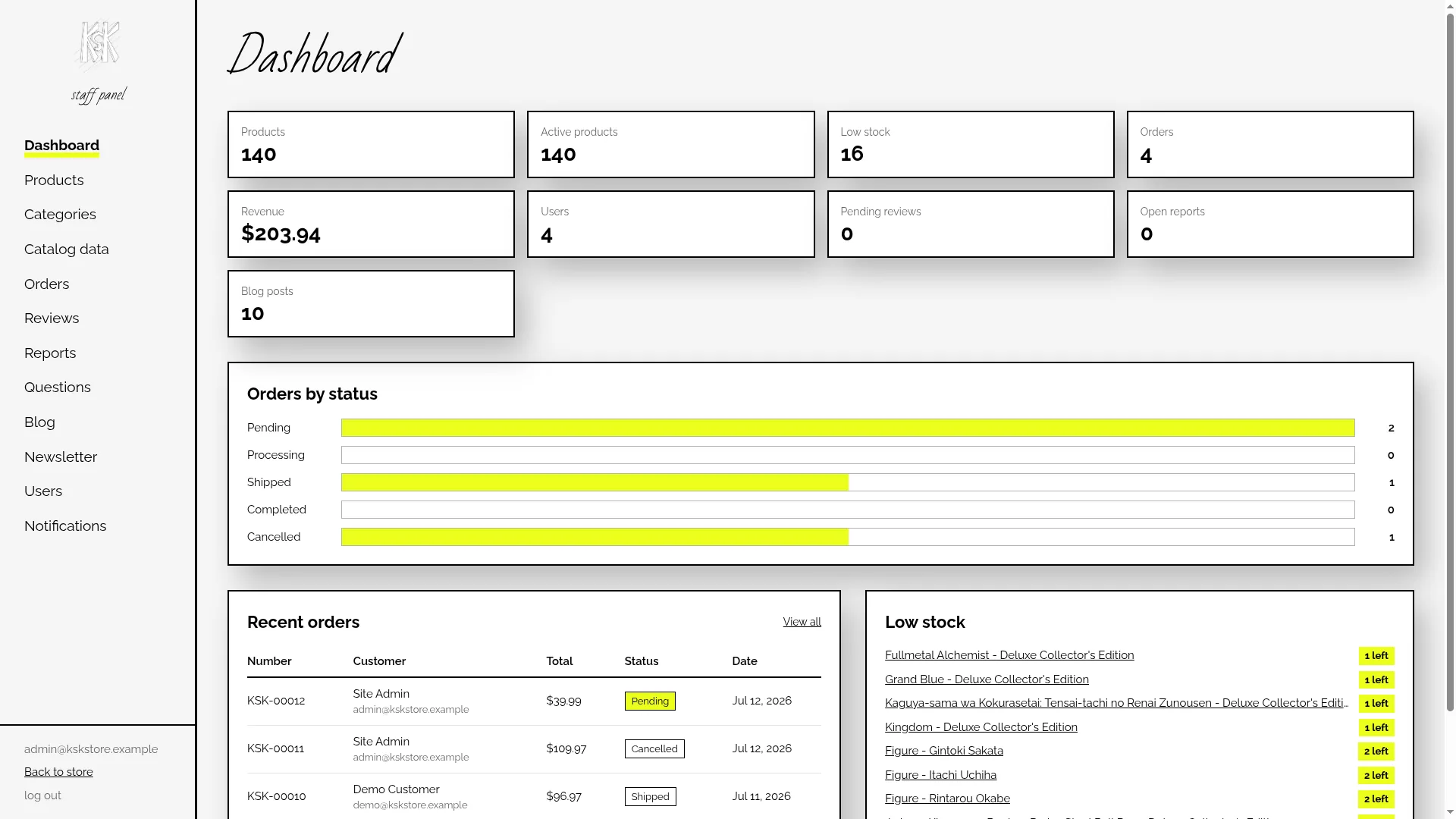
Task: Click the Low stock stat card
Action: pyautogui.click(x=971, y=145)
